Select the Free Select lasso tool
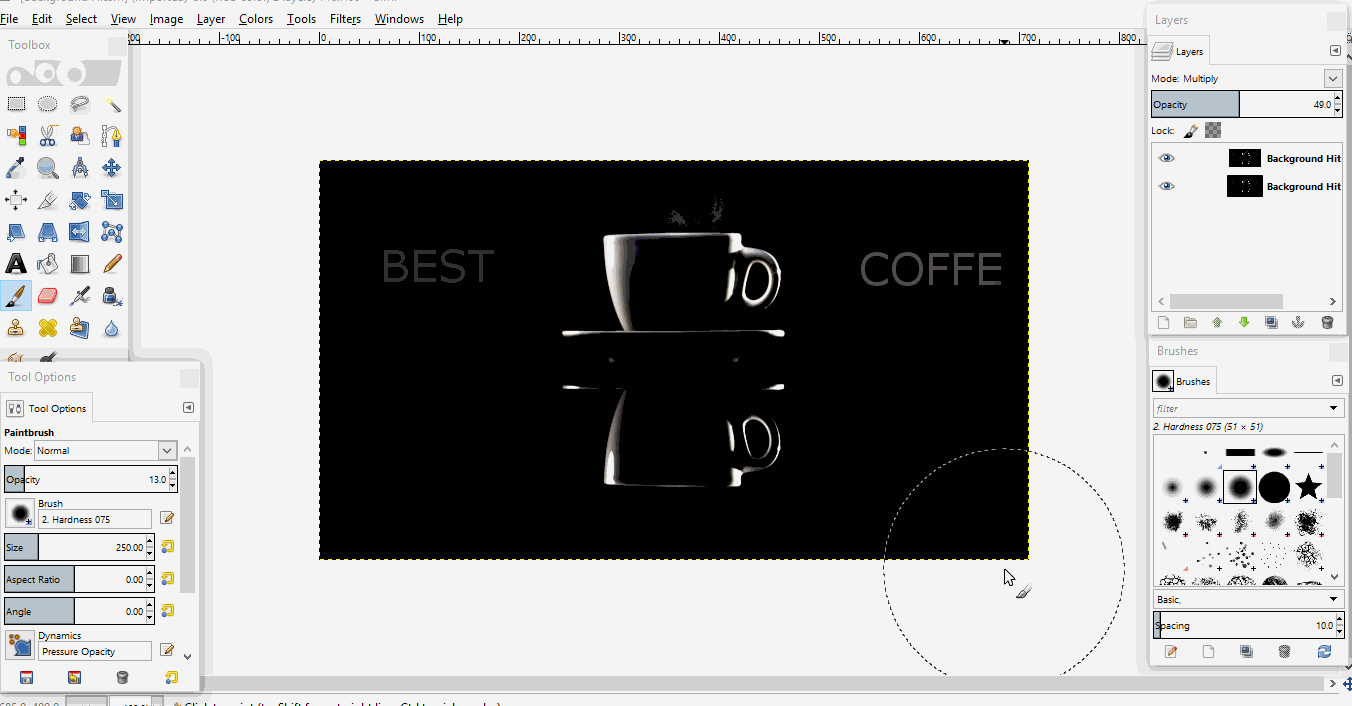Screen dimensions: 1352x706 click(x=80, y=104)
